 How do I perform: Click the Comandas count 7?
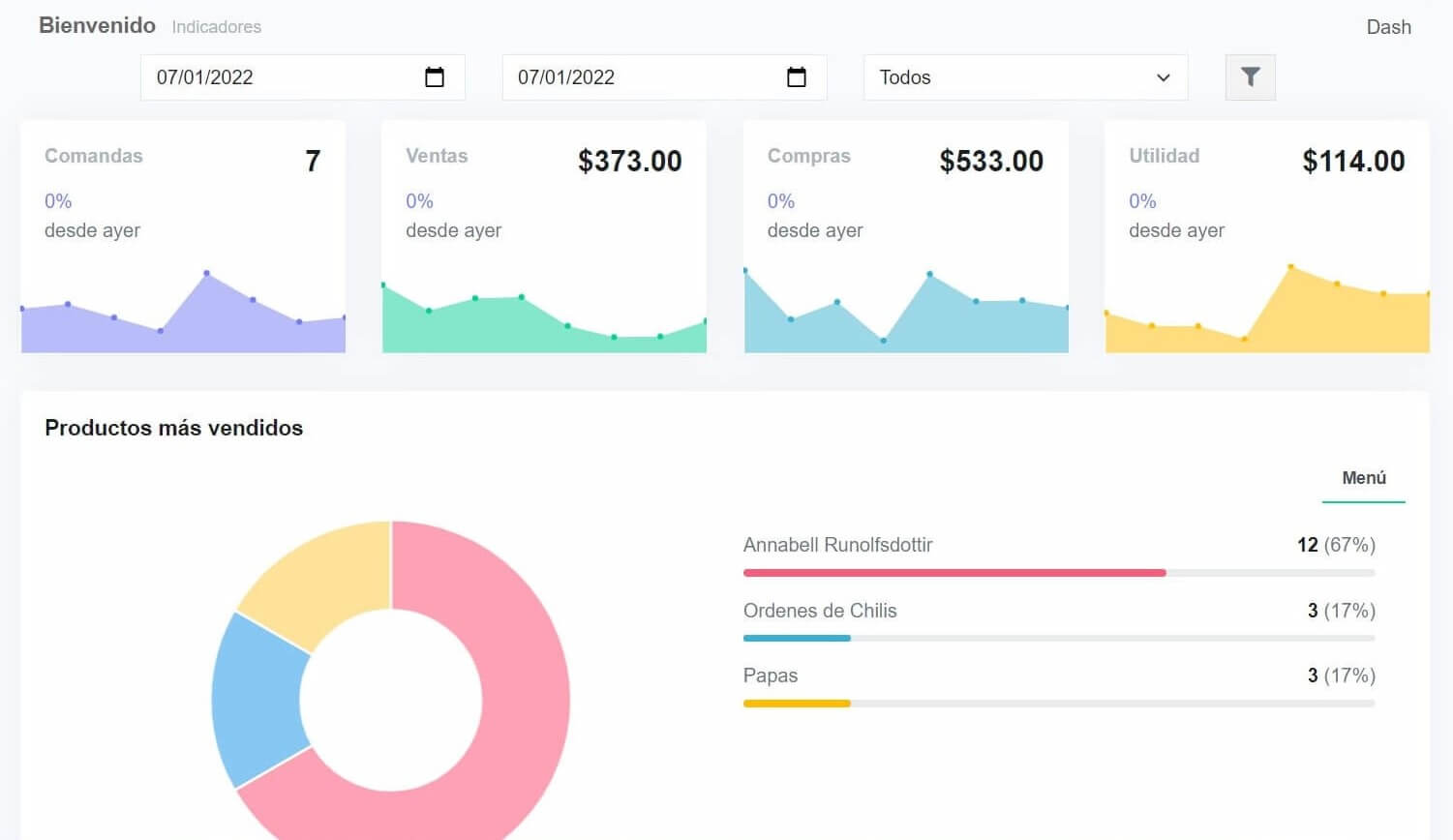tap(313, 161)
